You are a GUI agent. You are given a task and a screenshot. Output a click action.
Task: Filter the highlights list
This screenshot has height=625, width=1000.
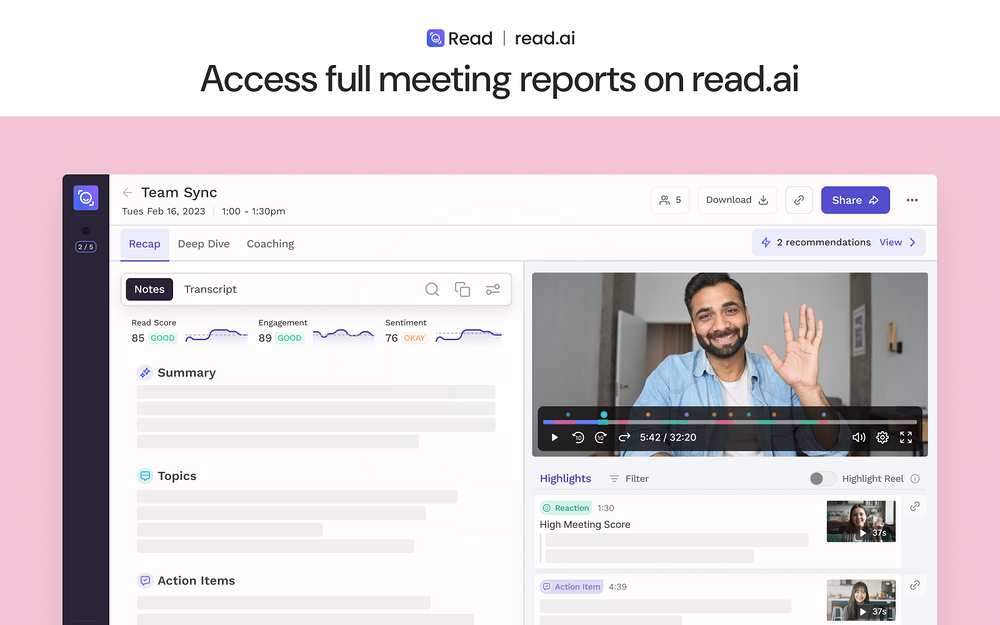pyautogui.click(x=629, y=478)
